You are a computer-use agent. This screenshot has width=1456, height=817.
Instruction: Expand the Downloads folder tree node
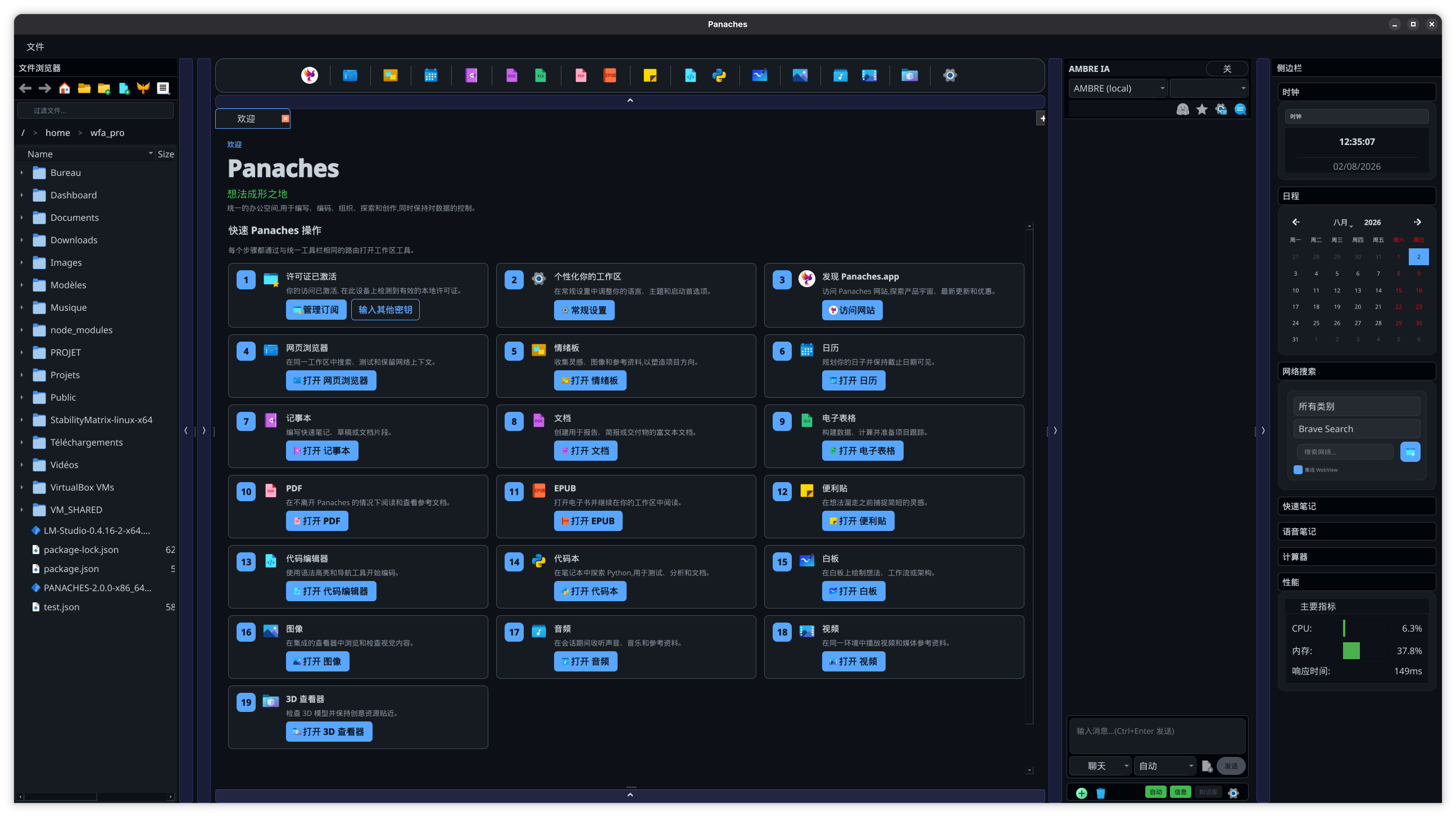(x=22, y=240)
